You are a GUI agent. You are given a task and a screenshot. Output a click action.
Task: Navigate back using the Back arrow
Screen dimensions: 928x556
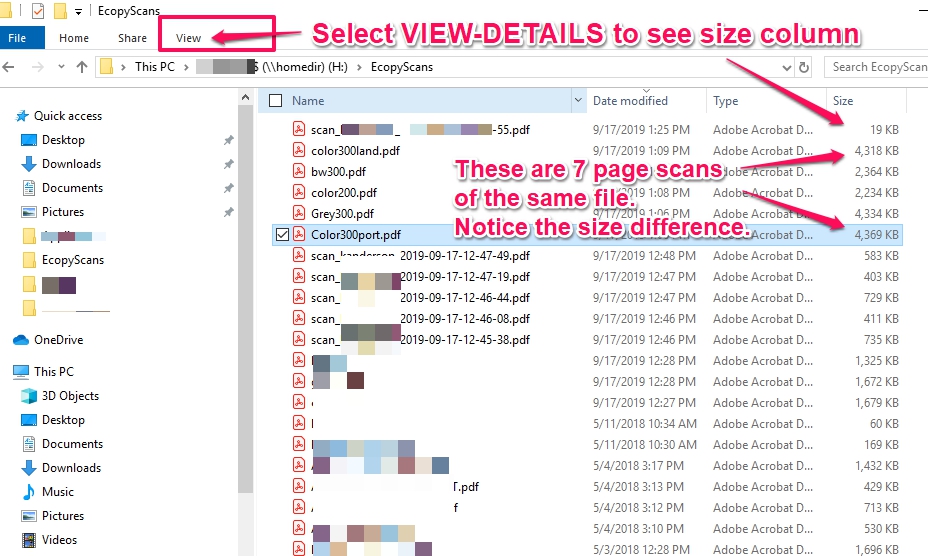(10, 67)
